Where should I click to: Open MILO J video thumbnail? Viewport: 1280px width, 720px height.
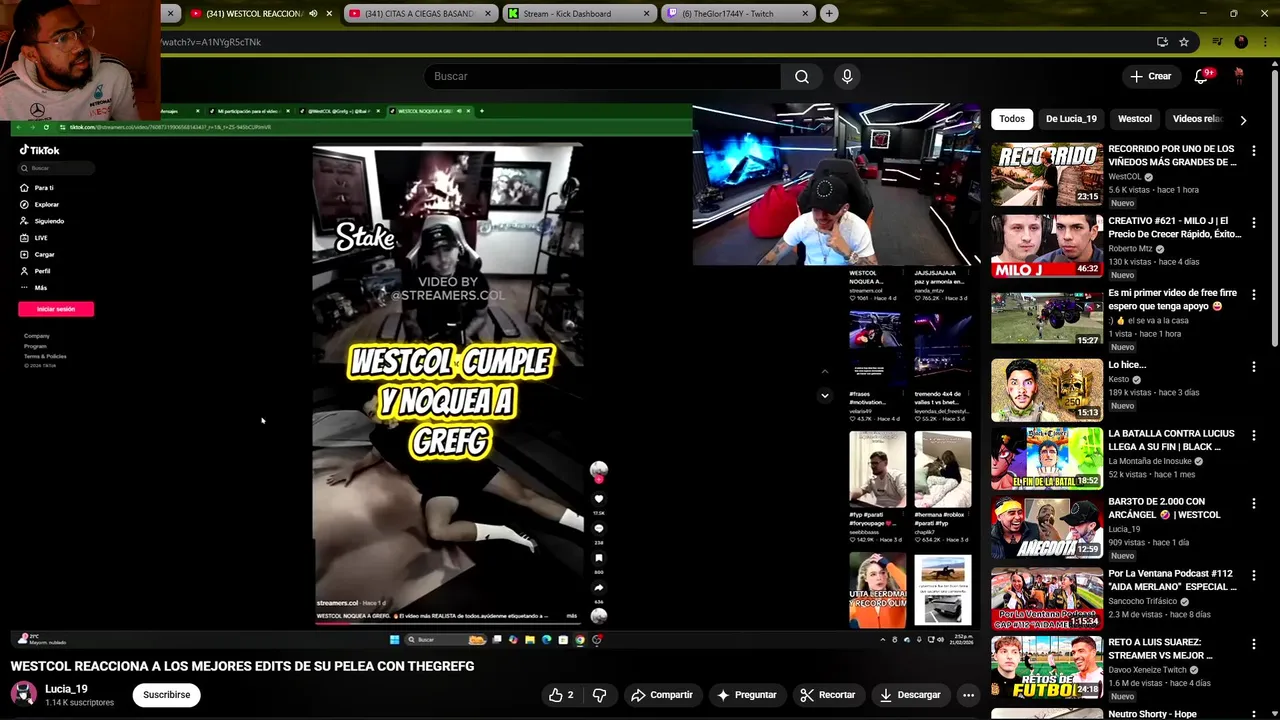pos(1047,246)
